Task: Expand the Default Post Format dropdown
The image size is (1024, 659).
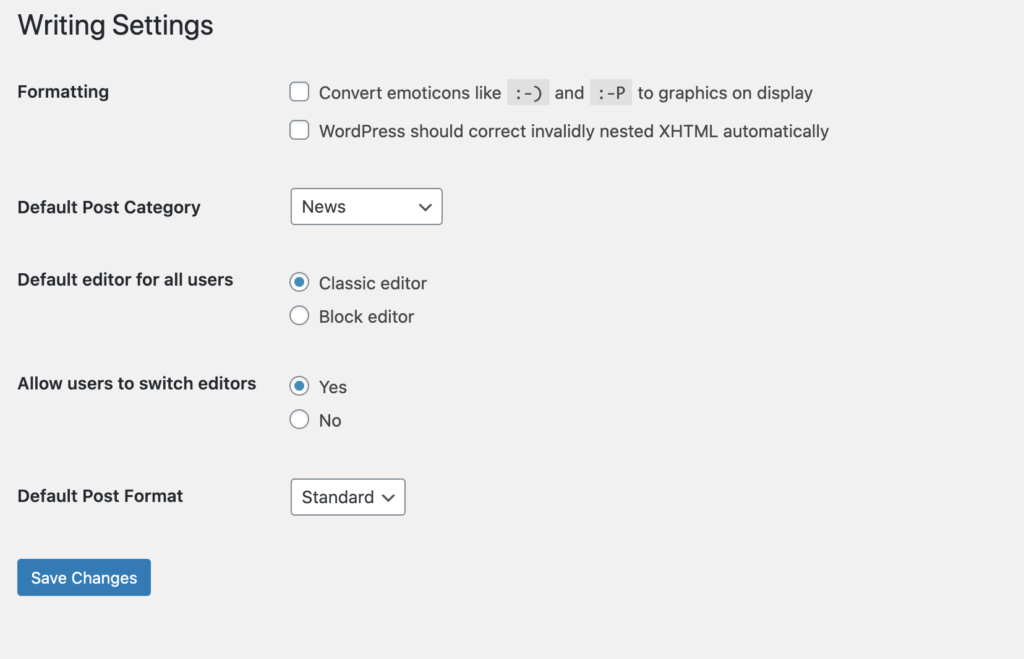Action: point(347,497)
